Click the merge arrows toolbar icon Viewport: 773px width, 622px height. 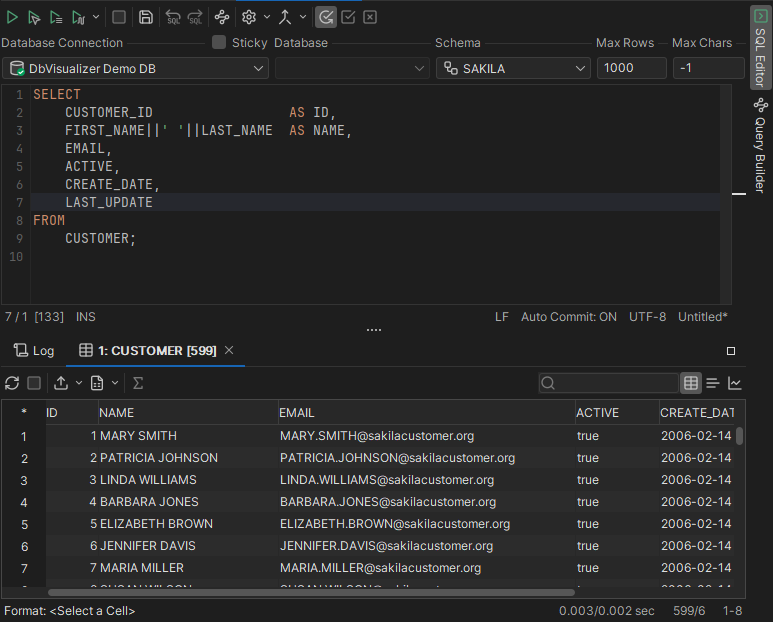pyautogui.click(x=285, y=18)
